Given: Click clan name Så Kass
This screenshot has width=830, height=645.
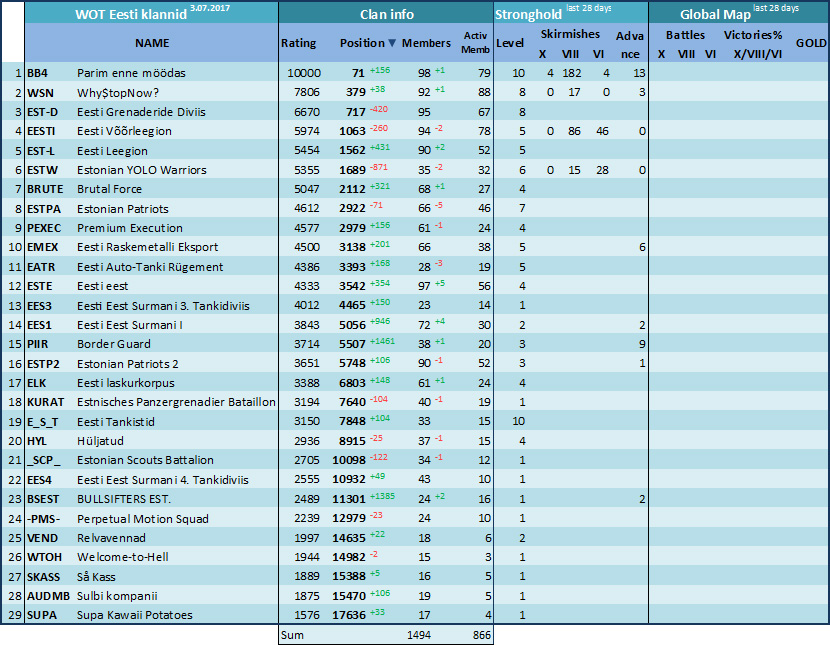Looking at the screenshot, I should (96, 577).
